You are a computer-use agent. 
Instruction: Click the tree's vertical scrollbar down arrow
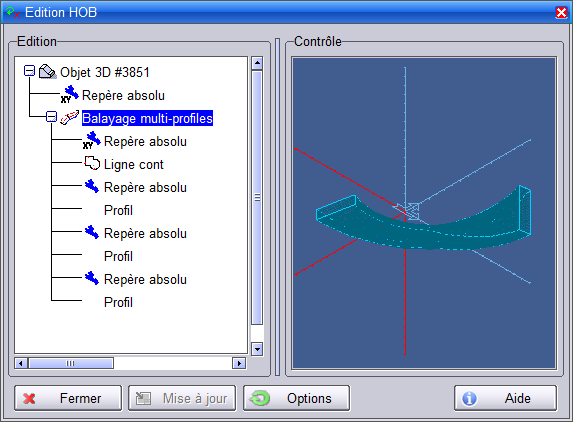click(257, 349)
